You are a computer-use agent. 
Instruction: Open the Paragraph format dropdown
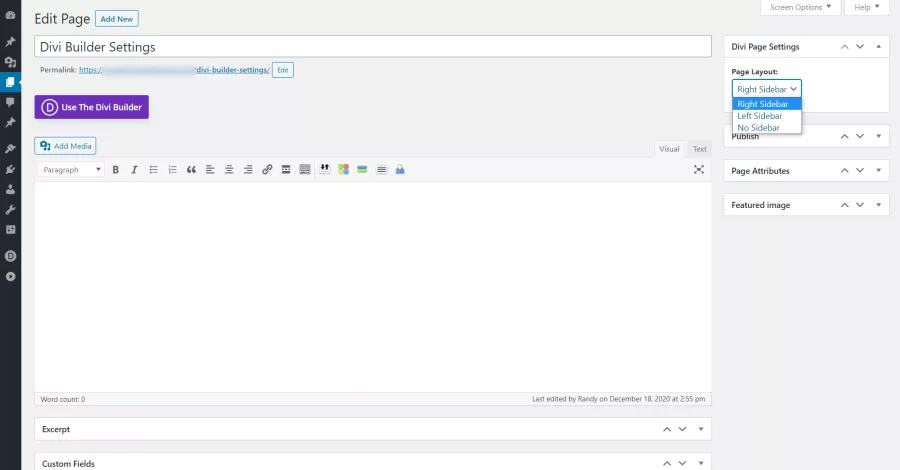pos(71,169)
